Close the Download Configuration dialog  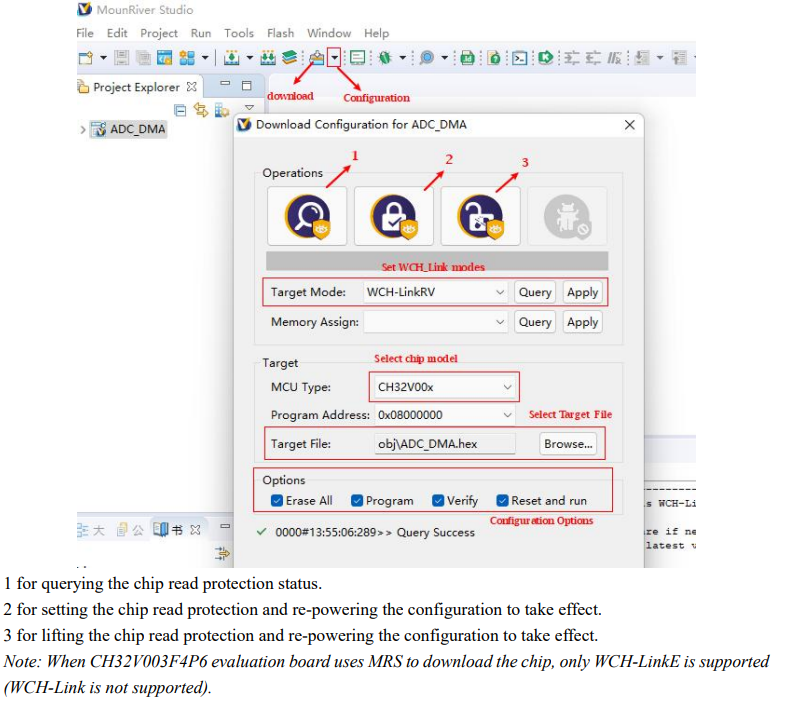tap(630, 125)
